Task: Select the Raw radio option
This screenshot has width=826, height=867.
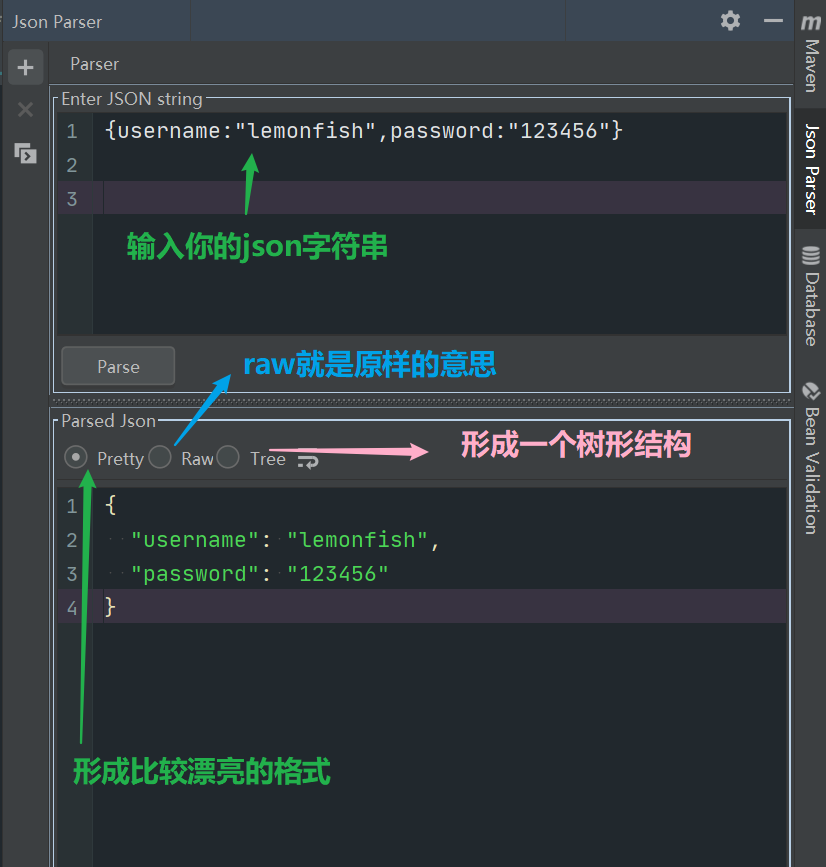Action: click(x=159, y=457)
